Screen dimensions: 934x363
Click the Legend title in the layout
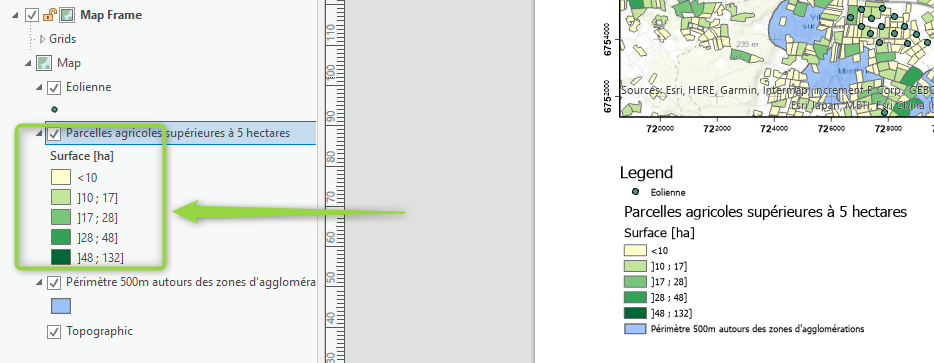tap(646, 172)
